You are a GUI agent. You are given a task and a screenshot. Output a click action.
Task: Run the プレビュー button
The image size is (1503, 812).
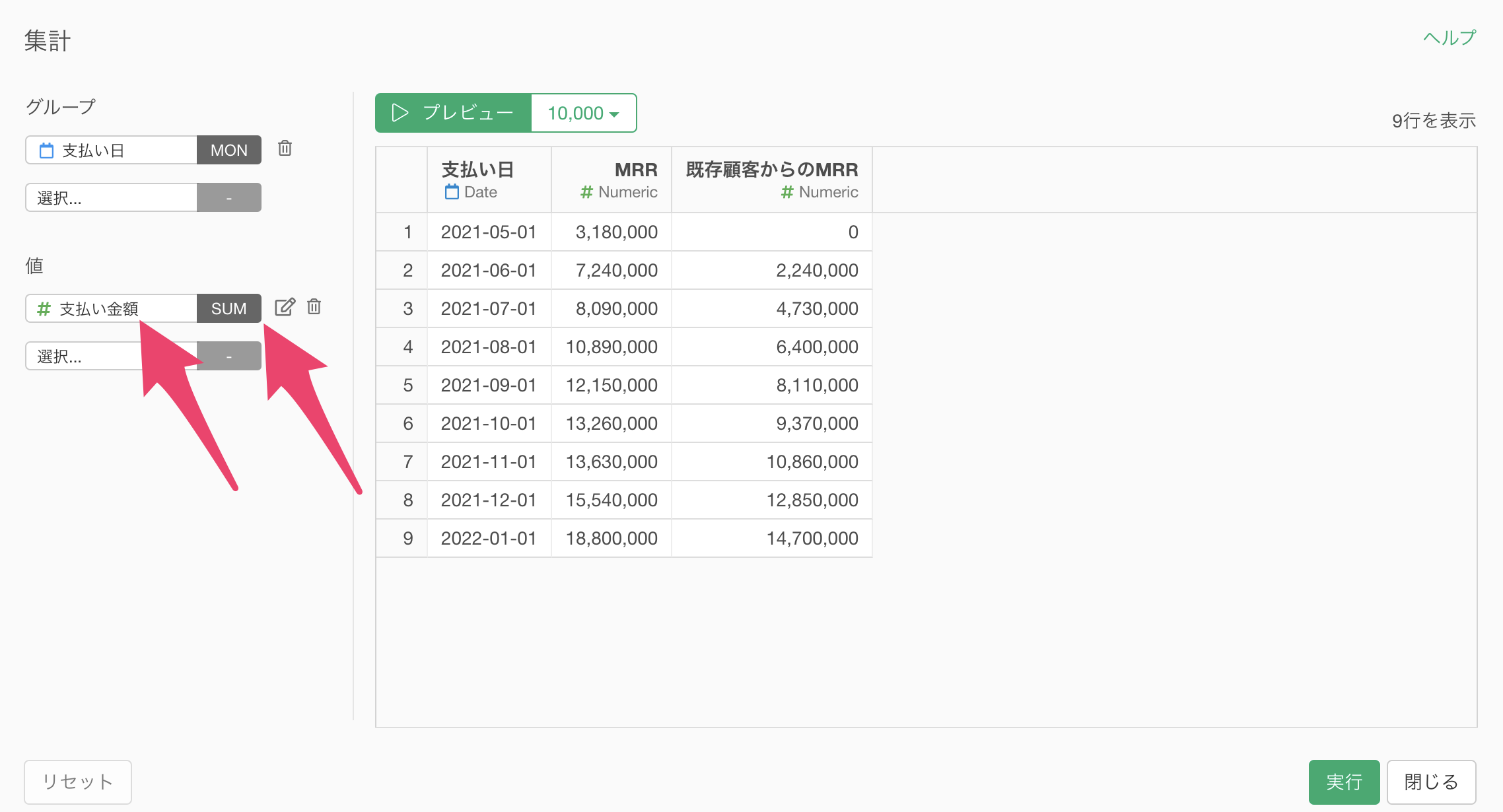click(x=454, y=113)
